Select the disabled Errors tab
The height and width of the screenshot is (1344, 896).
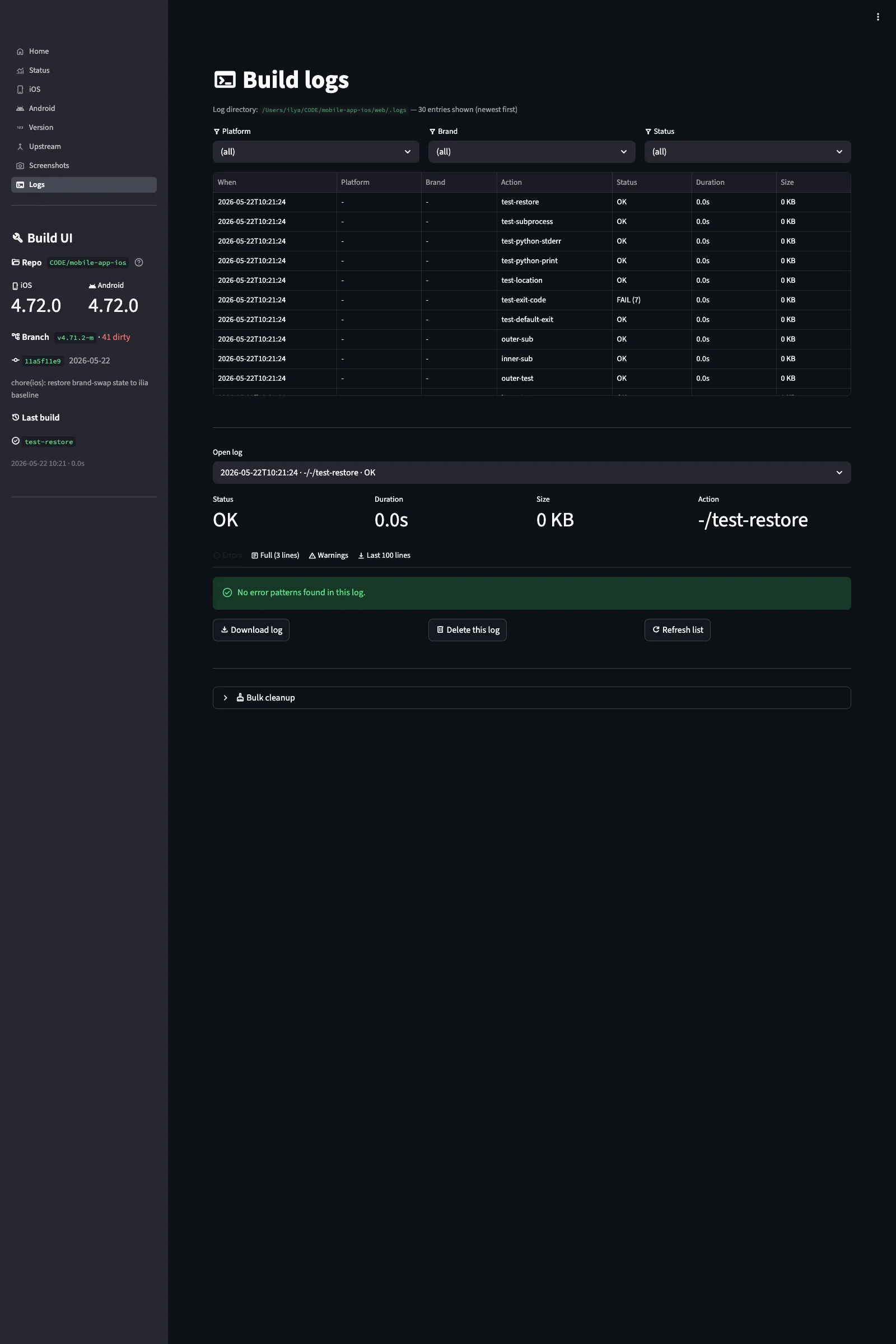227,556
